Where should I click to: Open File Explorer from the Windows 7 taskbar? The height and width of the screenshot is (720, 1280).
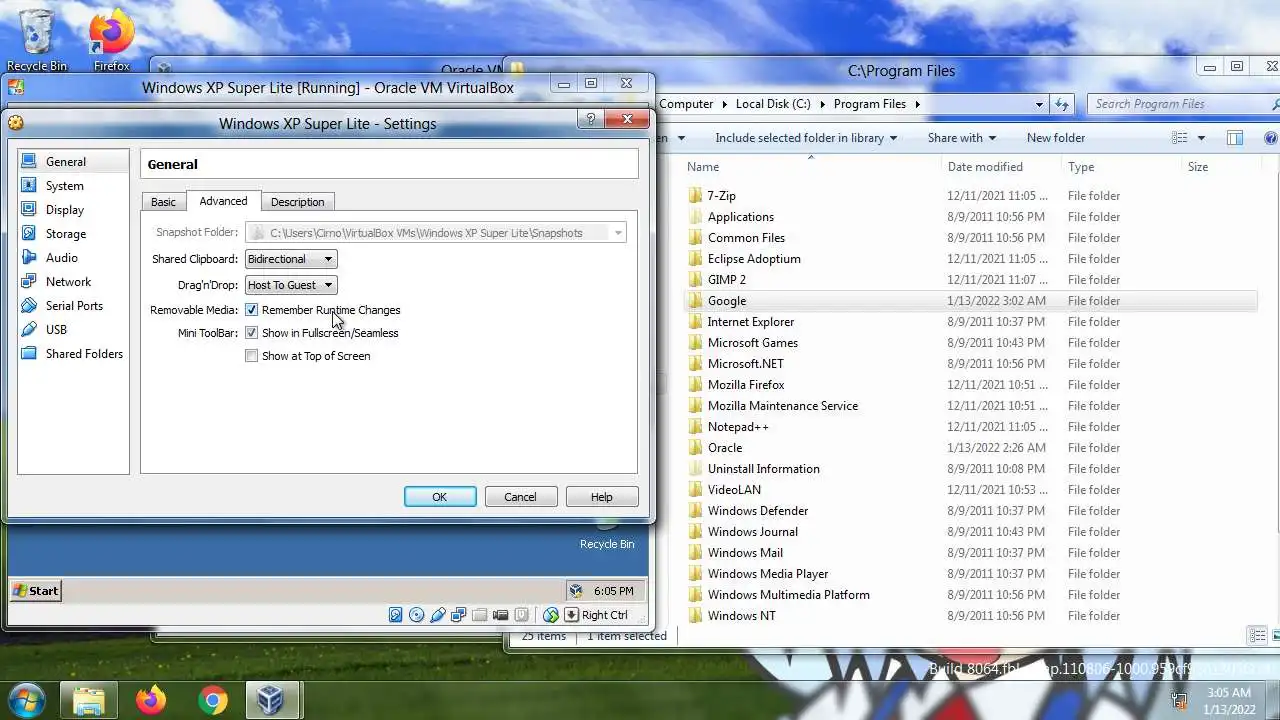pyautogui.click(x=89, y=700)
